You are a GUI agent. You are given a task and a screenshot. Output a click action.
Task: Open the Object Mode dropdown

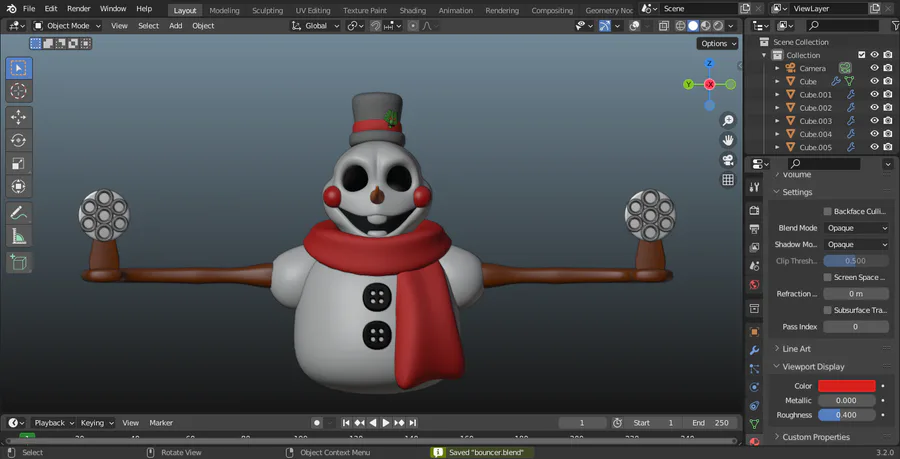point(67,26)
